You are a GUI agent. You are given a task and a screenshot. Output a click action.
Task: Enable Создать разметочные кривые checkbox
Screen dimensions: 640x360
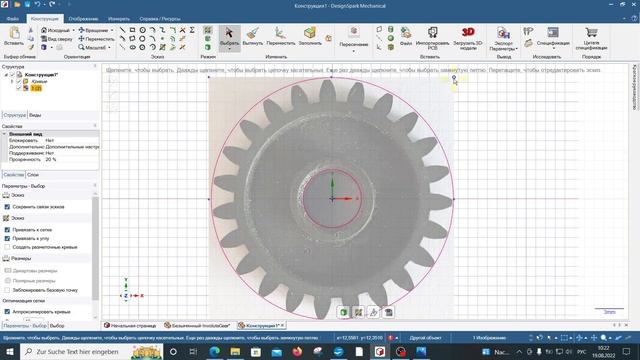pos(7,247)
